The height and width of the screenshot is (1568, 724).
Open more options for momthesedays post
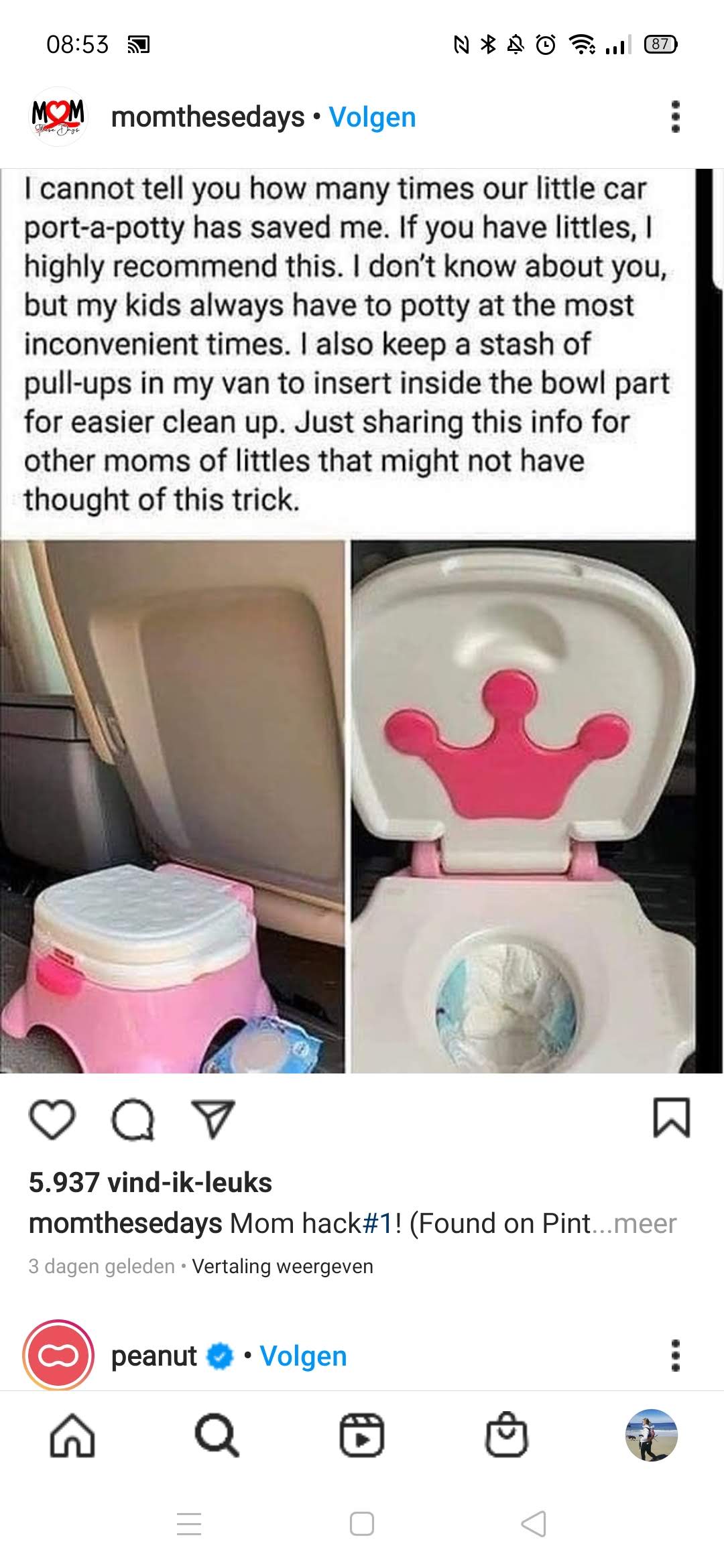click(676, 117)
